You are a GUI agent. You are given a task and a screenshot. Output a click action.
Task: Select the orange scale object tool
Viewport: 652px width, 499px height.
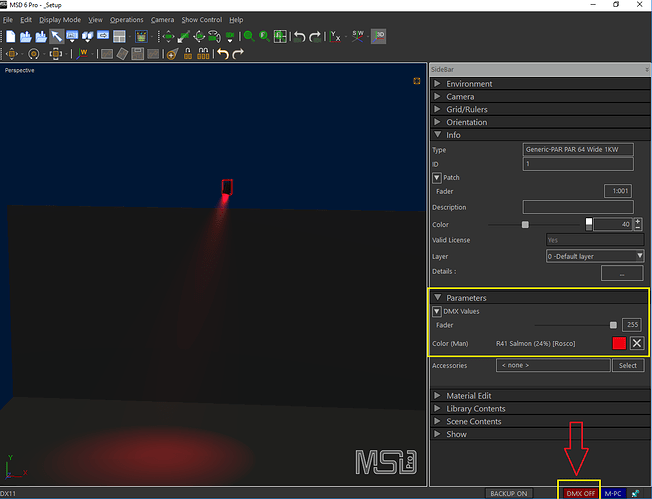(x=56, y=54)
